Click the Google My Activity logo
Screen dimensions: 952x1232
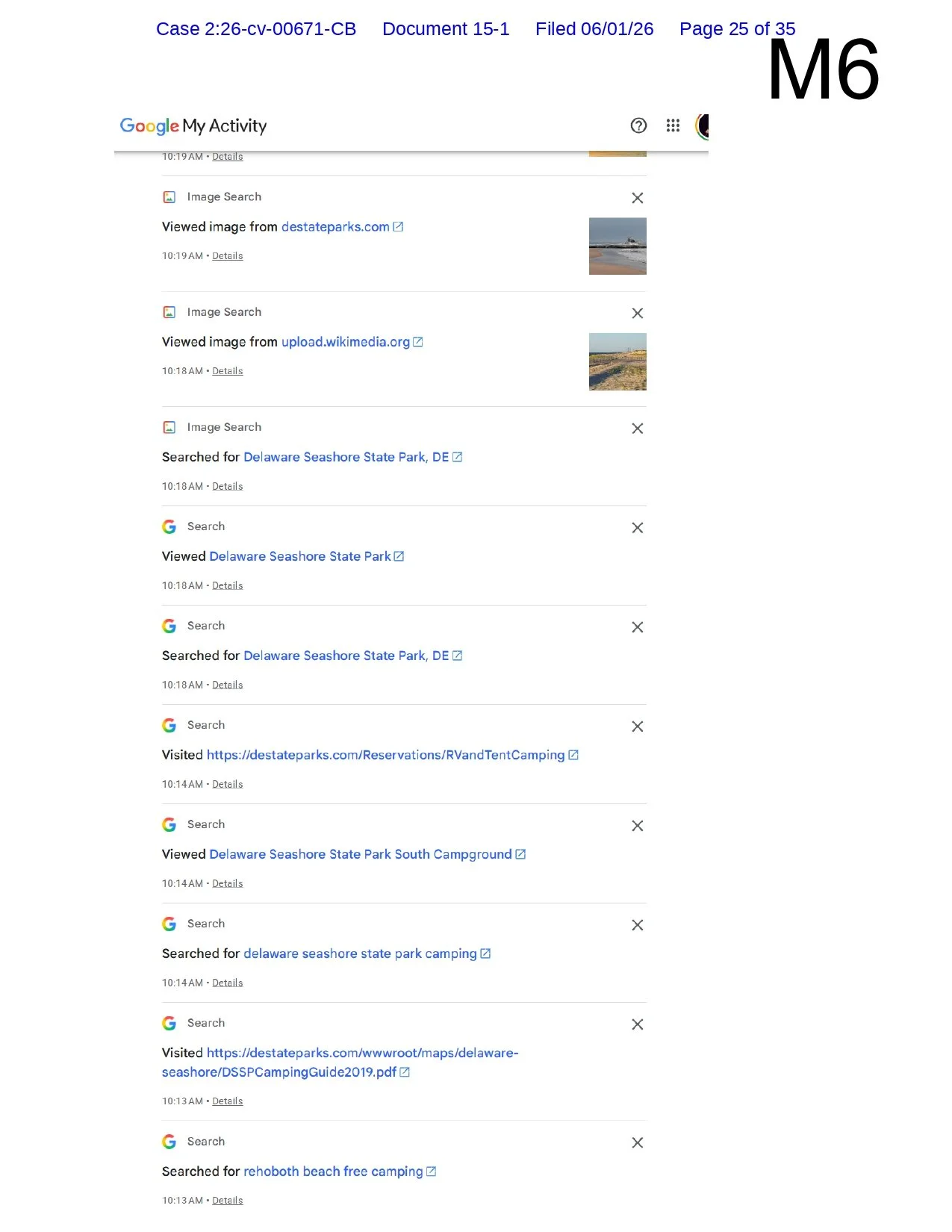[x=193, y=125]
